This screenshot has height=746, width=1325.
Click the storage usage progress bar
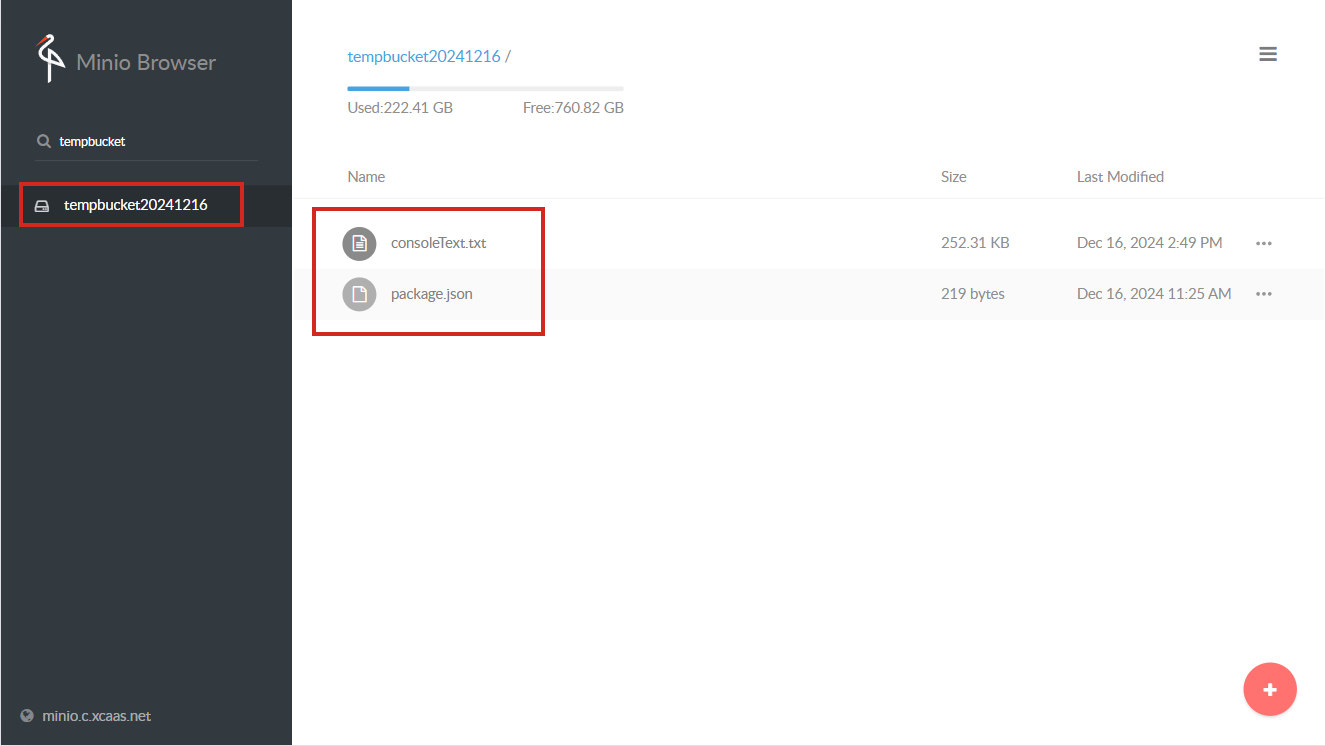point(485,89)
